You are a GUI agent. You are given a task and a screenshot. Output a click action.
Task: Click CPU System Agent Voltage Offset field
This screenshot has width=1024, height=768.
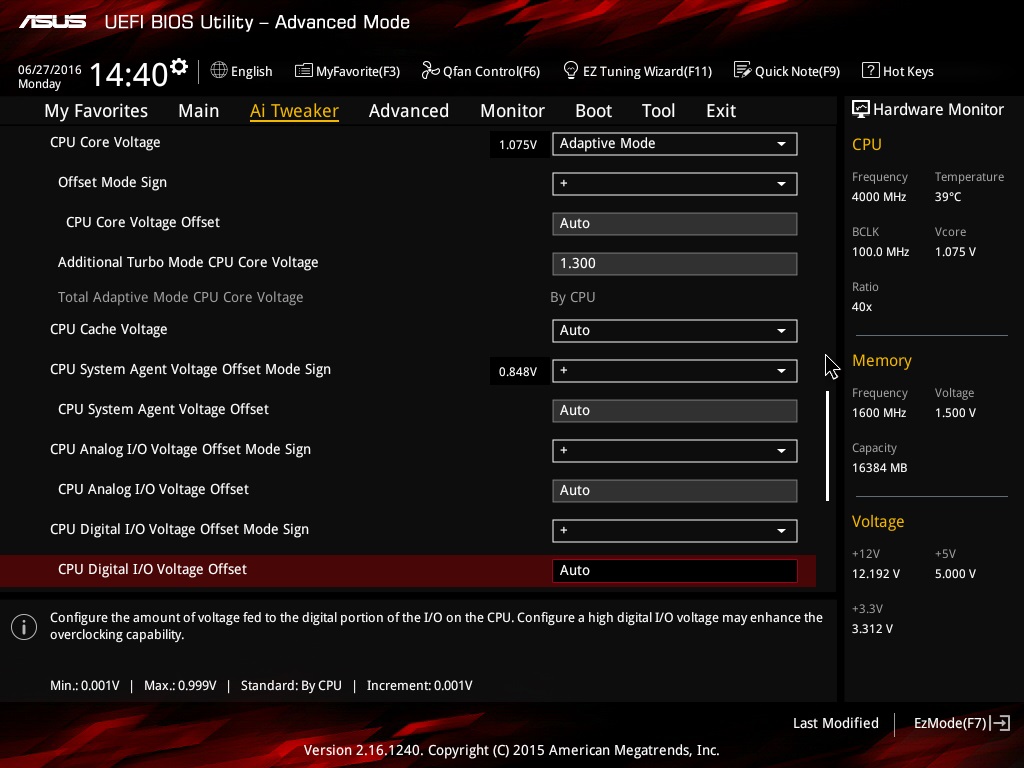675,410
